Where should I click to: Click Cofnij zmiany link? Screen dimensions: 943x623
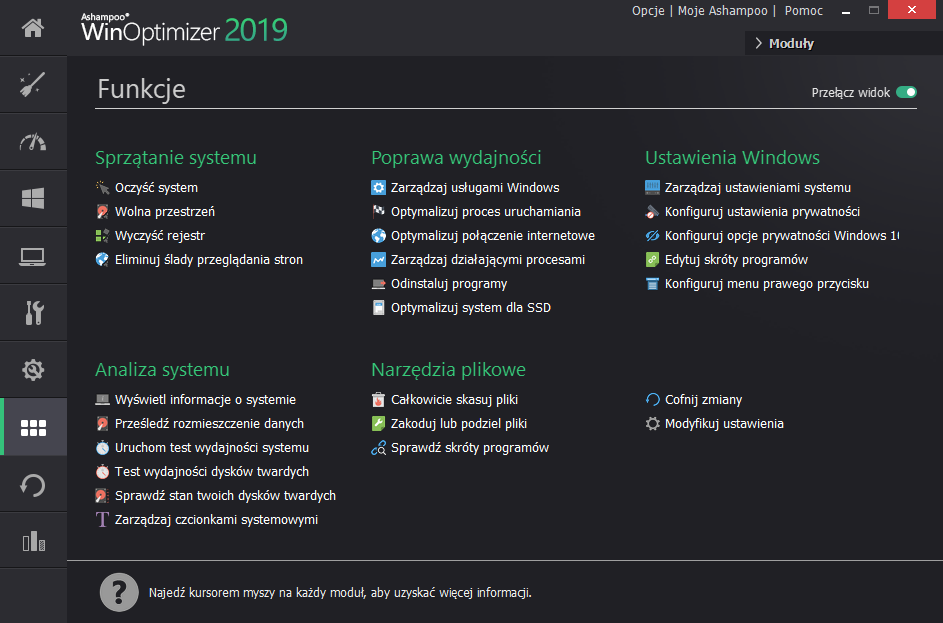click(x=703, y=400)
